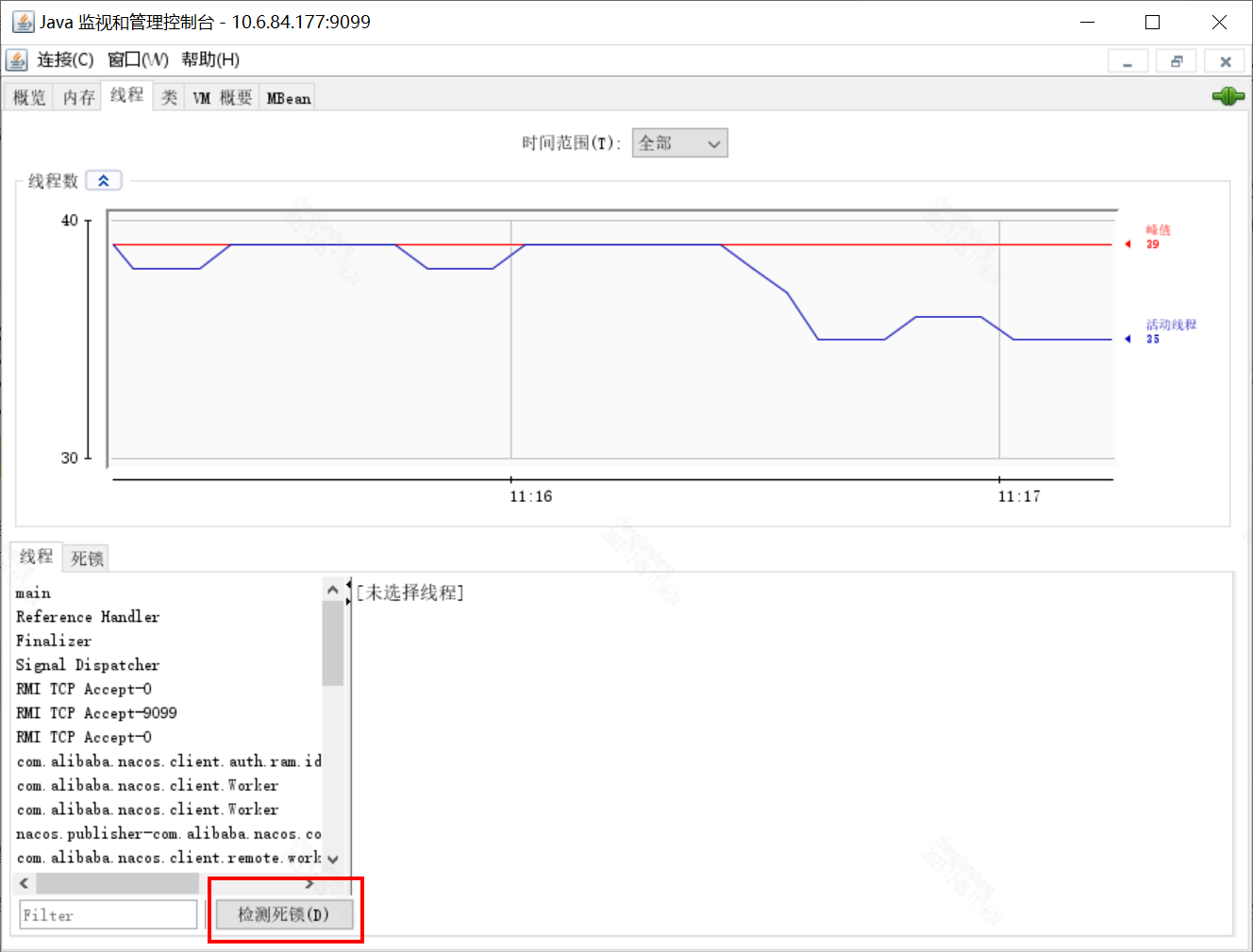Click the 活动线程 35 legend label
Viewport: 1253px width, 952px height.
[x=1171, y=331]
